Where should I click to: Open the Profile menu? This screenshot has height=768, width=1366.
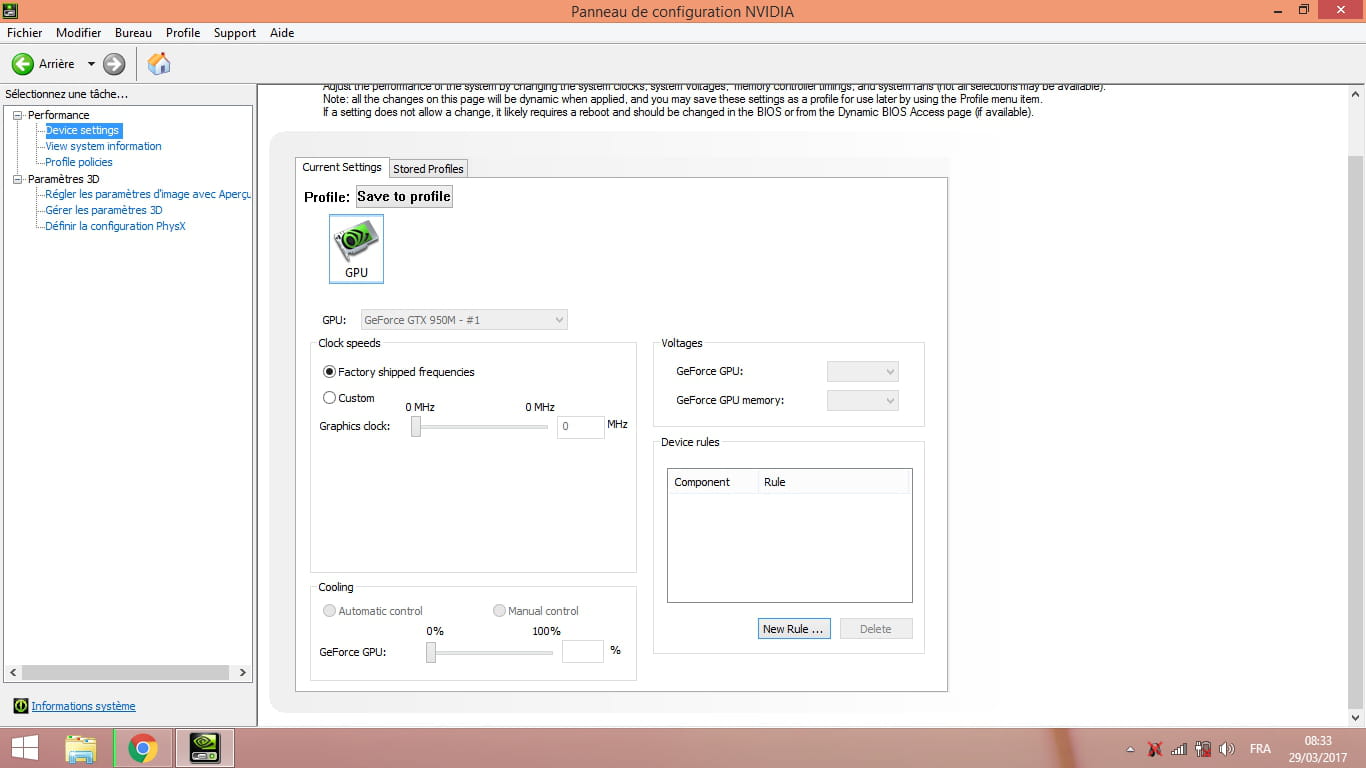pos(183,33)
